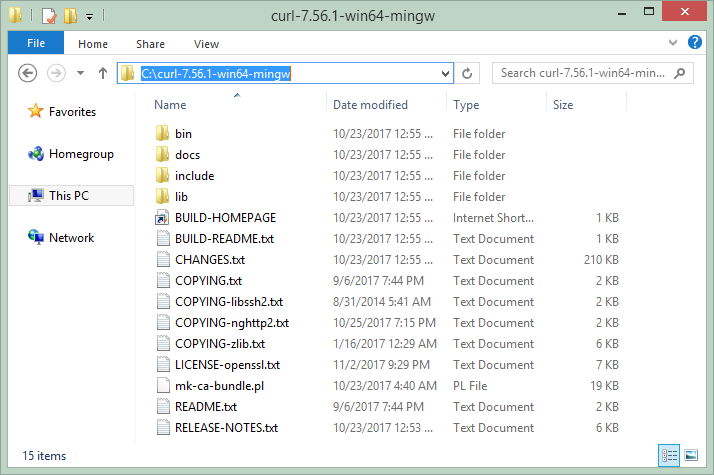Click the file name CHANGES.txt

click(210, 260)
